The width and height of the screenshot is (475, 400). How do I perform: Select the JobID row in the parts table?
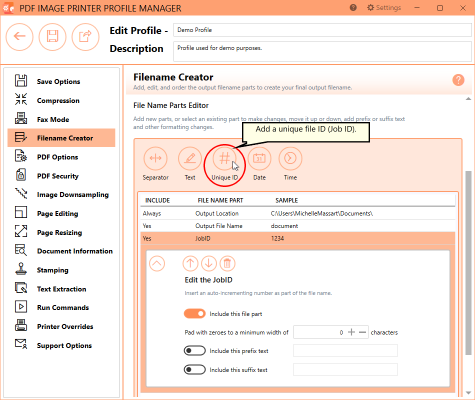298,238
